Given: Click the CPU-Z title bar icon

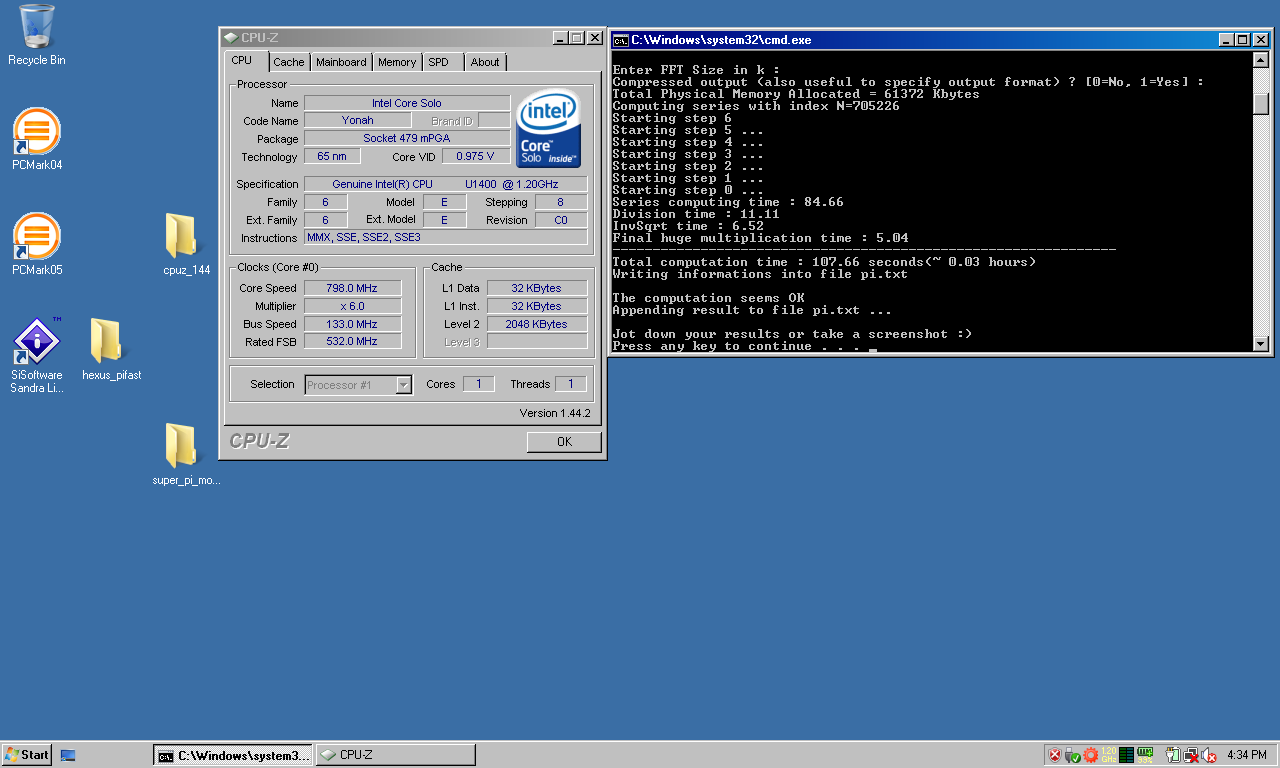Looking at the screenshot, I should [231, 38].
